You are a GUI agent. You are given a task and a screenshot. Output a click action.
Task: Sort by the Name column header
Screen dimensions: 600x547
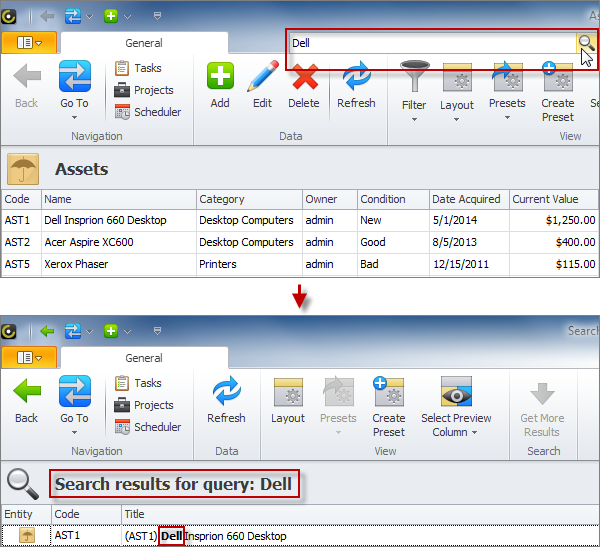click(x=119, y=199)
